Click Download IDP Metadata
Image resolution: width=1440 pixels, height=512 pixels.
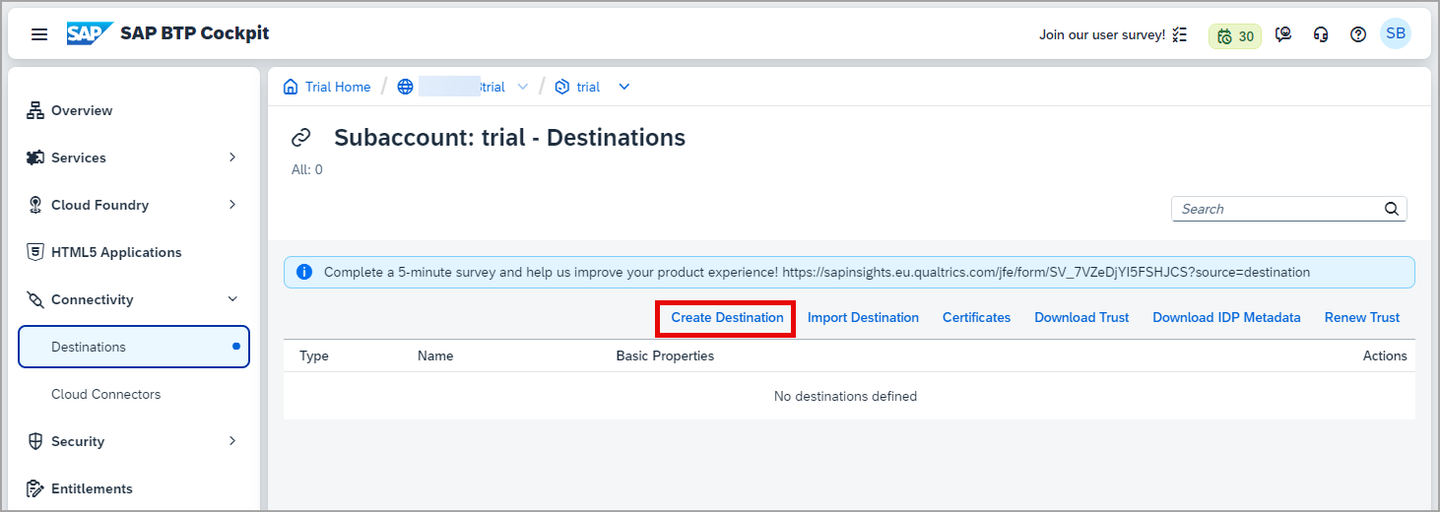[1226, 318]
